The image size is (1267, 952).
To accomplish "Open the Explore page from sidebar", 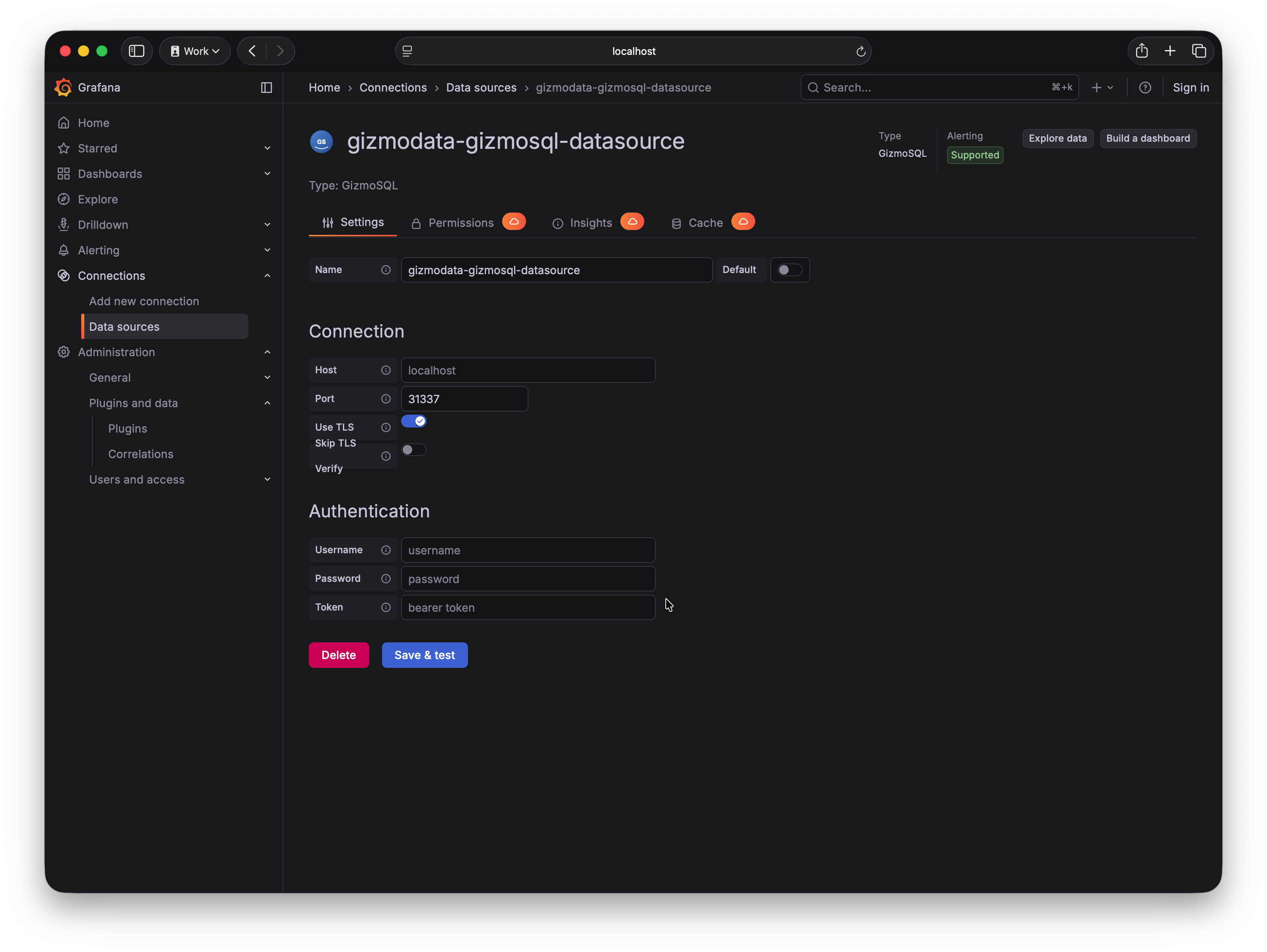I will (97, 199).
